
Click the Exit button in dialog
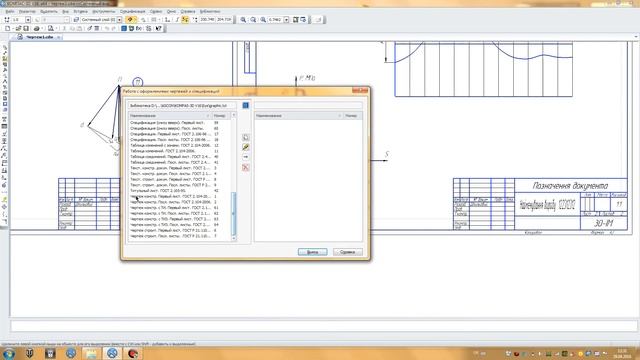313,252
